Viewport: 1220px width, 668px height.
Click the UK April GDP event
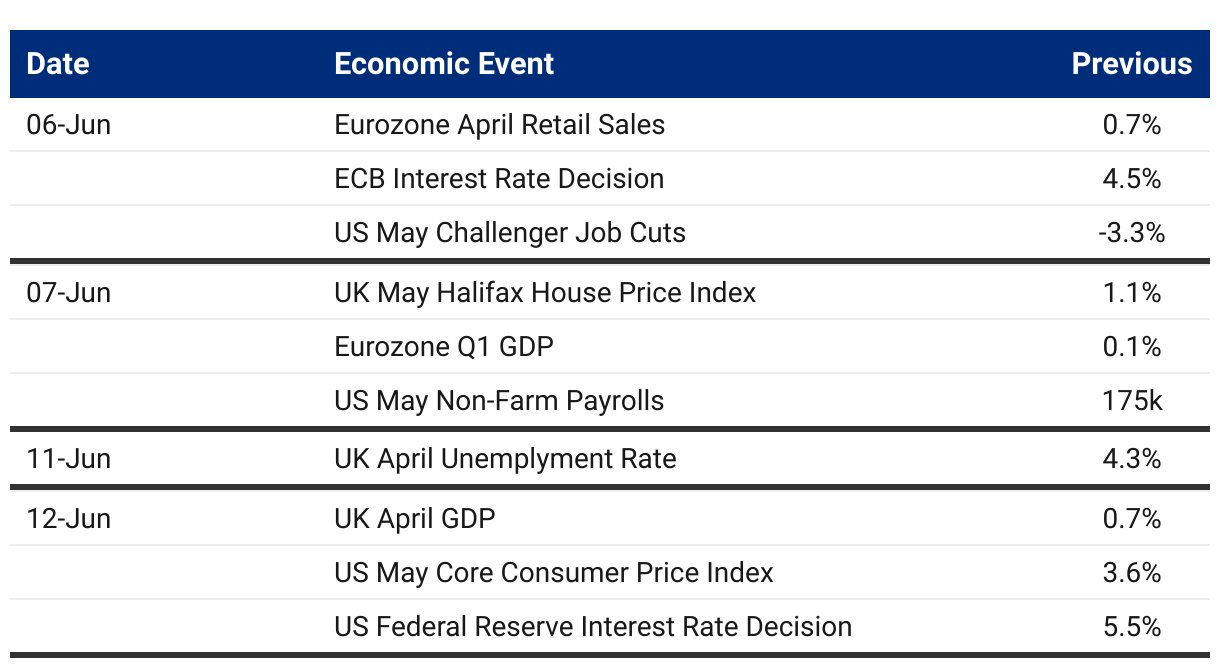point(416,519)
